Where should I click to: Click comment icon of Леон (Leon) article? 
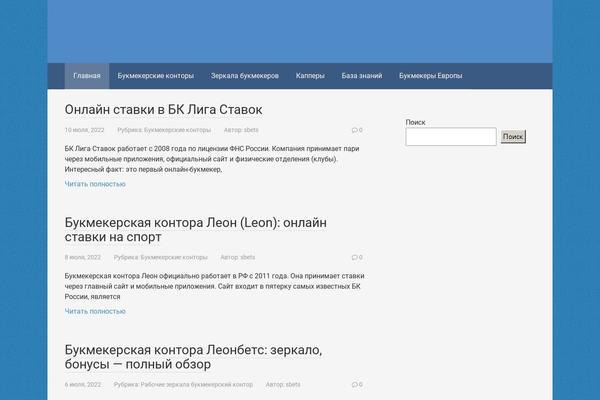tap(357, 258)
